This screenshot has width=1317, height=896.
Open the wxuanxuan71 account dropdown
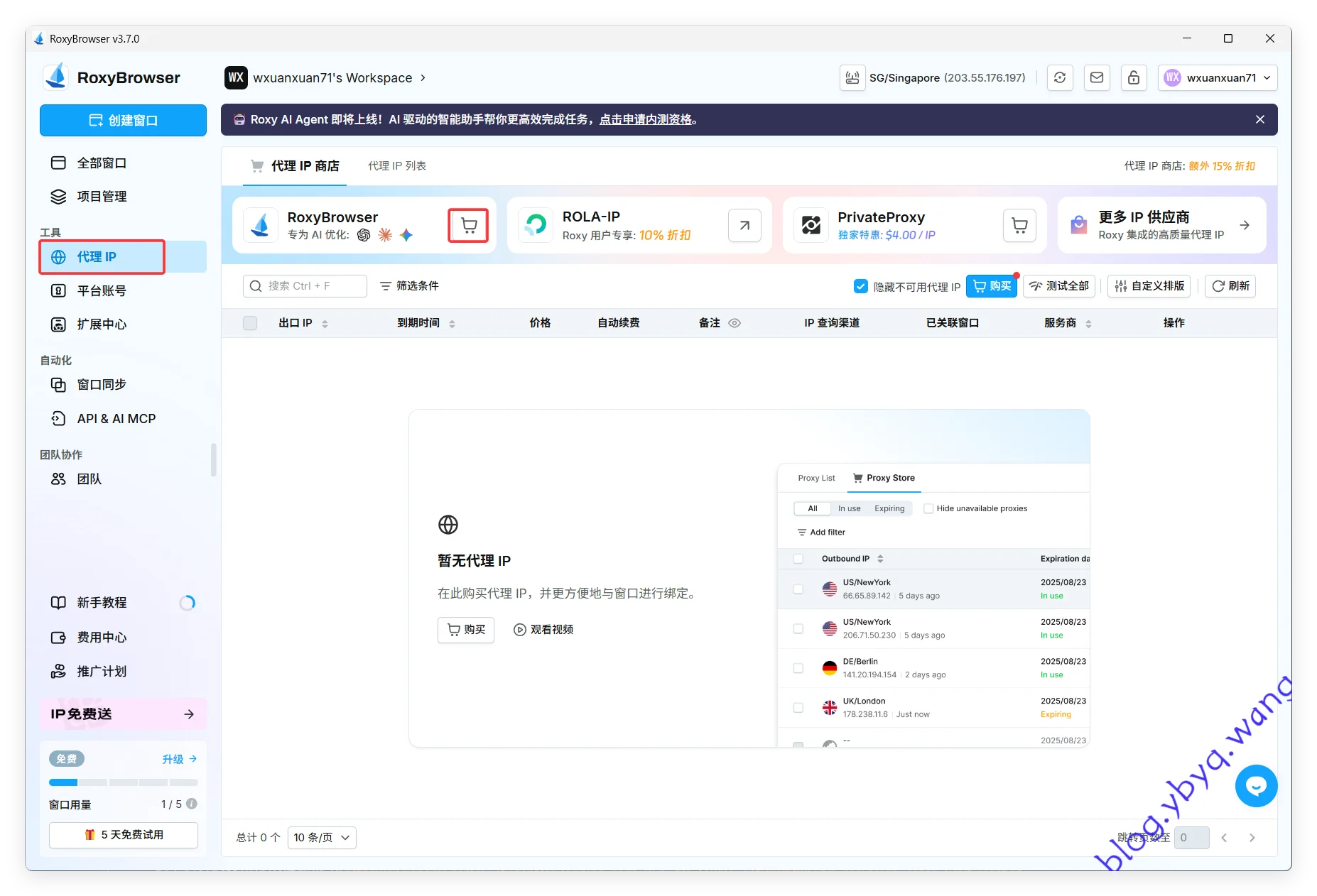point(1218,77)
